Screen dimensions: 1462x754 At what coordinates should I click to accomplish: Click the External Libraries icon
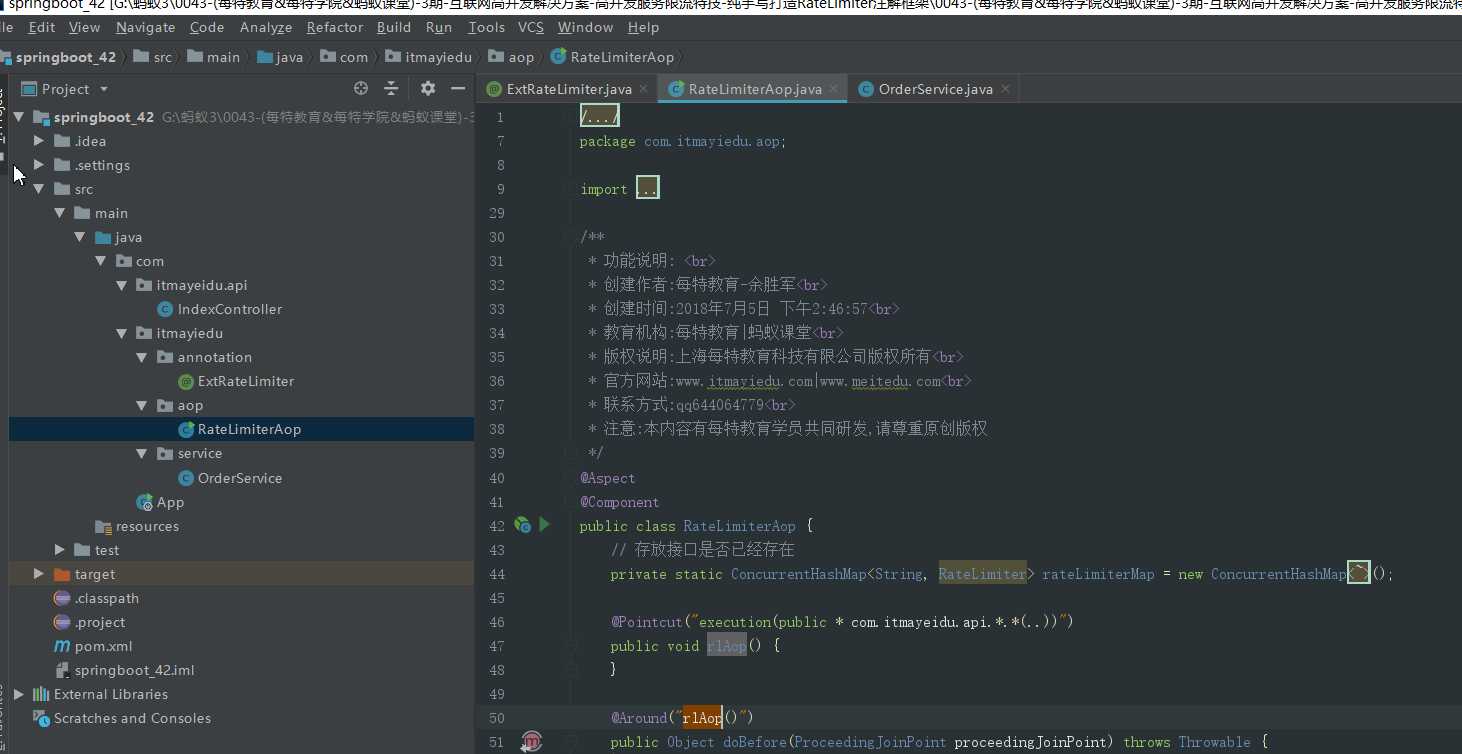tap(41, 694)
